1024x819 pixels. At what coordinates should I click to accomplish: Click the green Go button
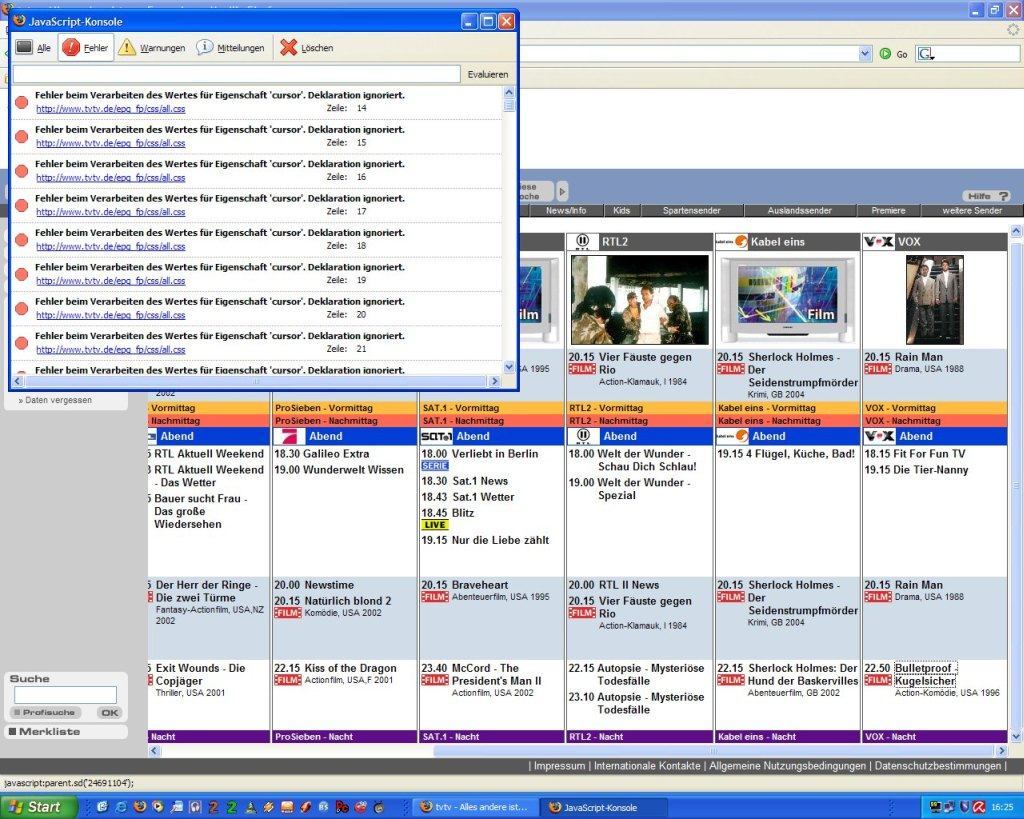point(893,54)
